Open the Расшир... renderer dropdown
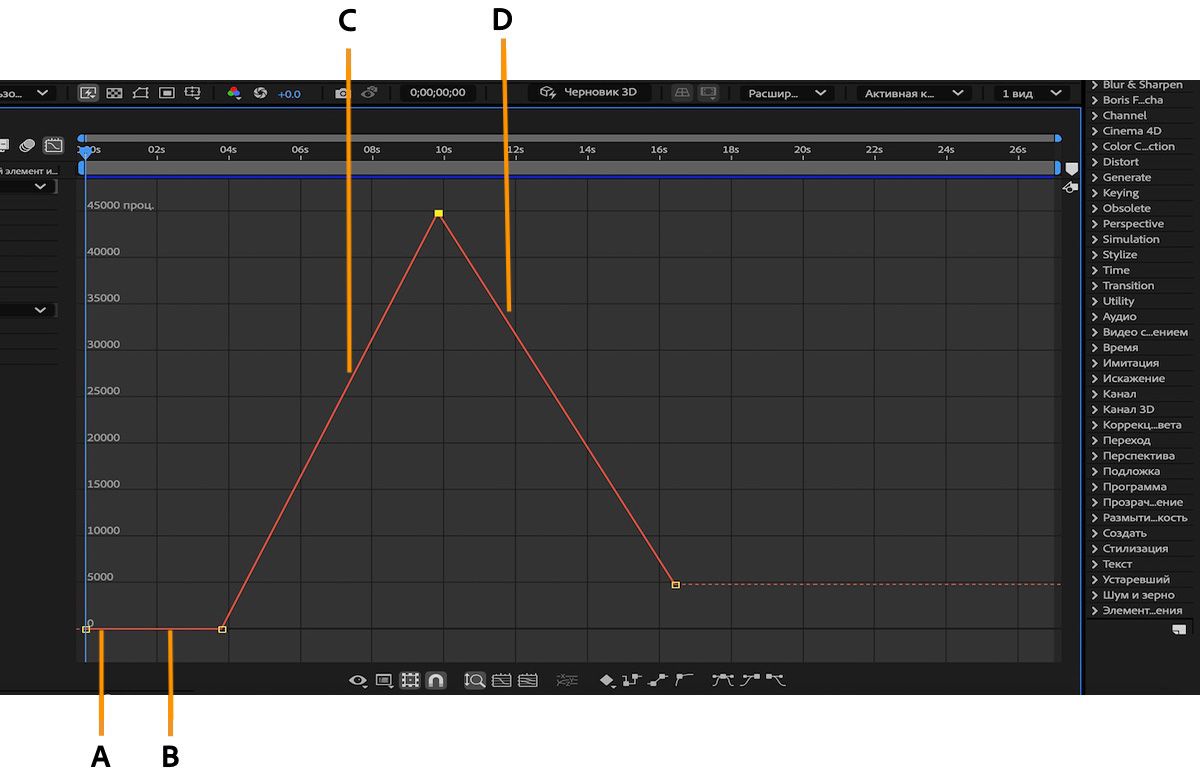This screenshot has height=775, width=1200. coord(787,93)
